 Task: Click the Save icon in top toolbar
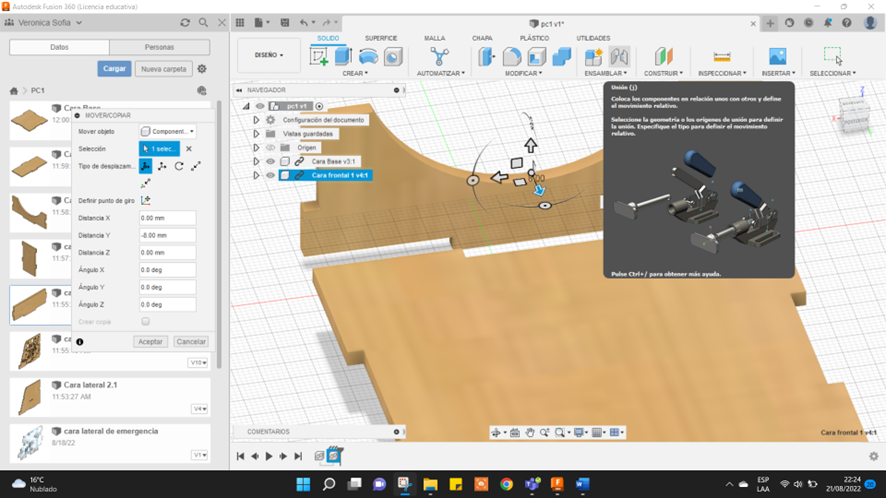pyautogui.click(x=285, y=23)
